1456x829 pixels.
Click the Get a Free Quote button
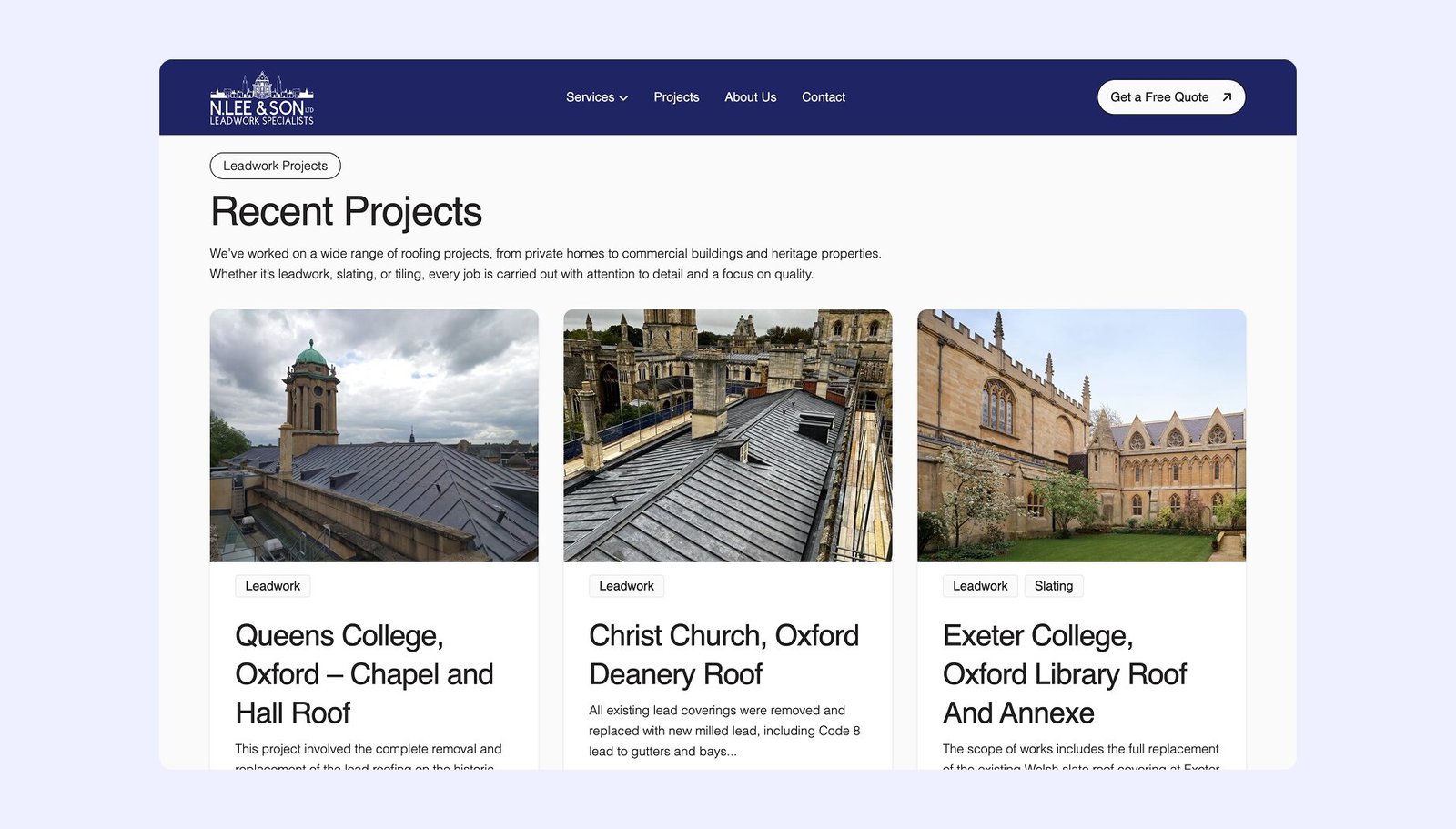(x=1171, y=97)
